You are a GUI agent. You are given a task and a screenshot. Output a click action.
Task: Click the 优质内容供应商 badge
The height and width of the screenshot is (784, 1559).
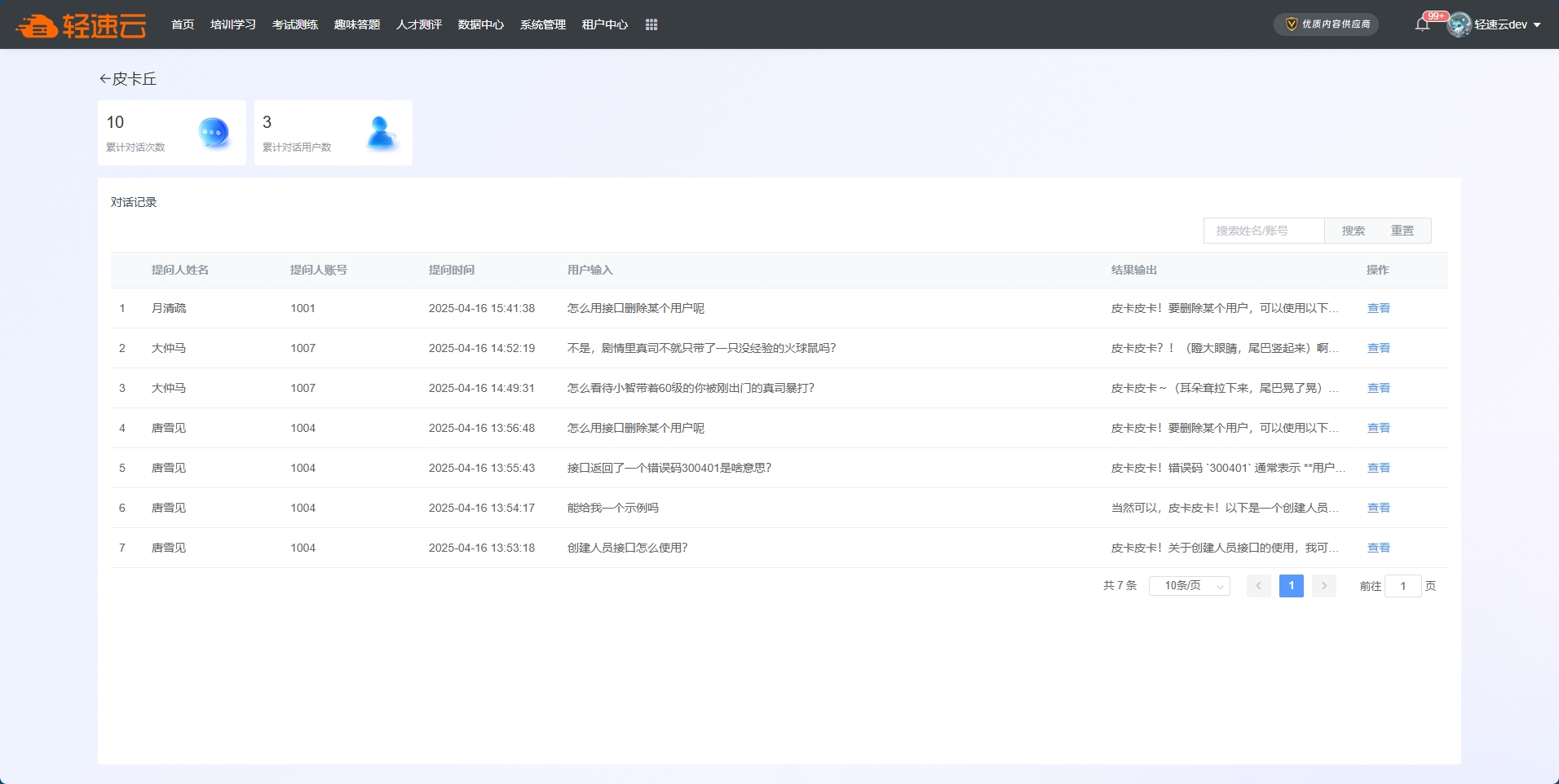click(1327, 24)
